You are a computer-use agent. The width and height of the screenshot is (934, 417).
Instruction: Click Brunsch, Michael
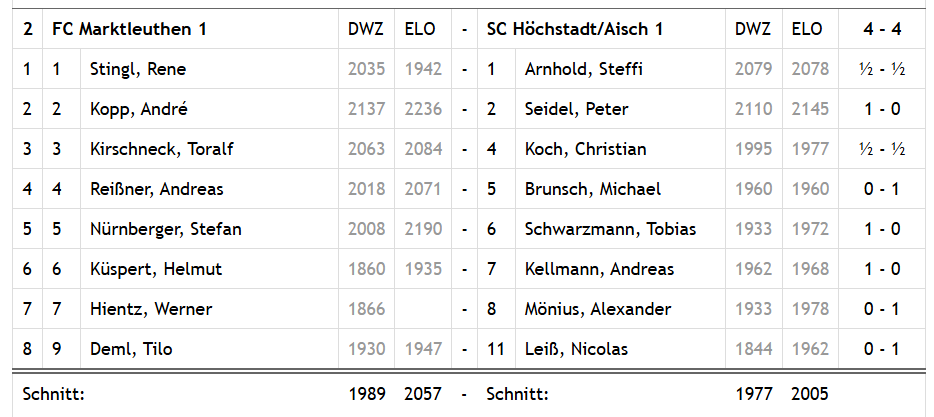590,189
